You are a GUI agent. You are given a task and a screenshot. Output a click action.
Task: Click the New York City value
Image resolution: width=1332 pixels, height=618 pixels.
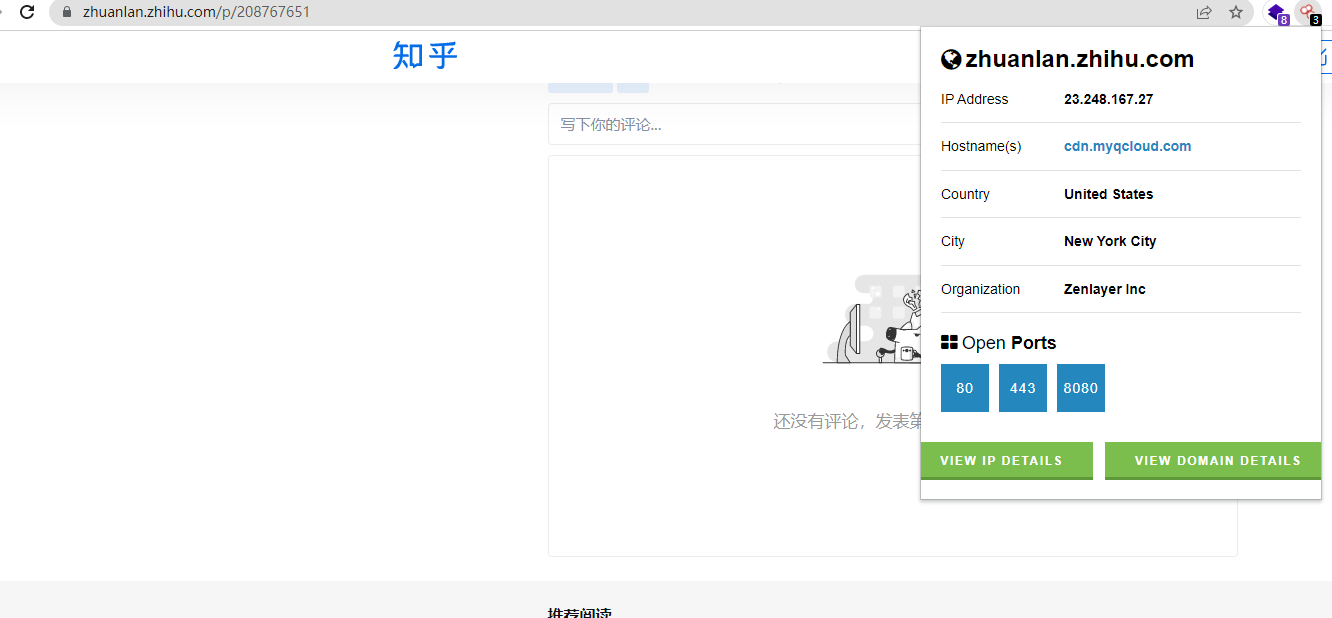(x=1110, y=241)
